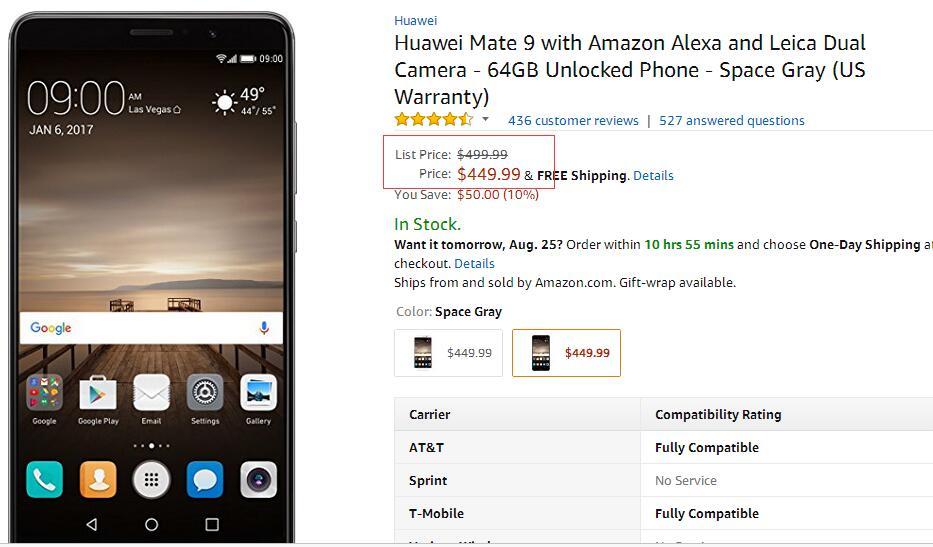Tap the Google Play icon on phone screen

98,393
